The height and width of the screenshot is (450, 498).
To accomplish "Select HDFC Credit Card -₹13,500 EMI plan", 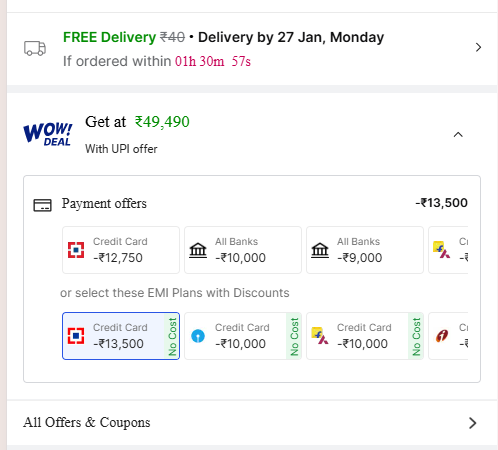I will (121, 336).
